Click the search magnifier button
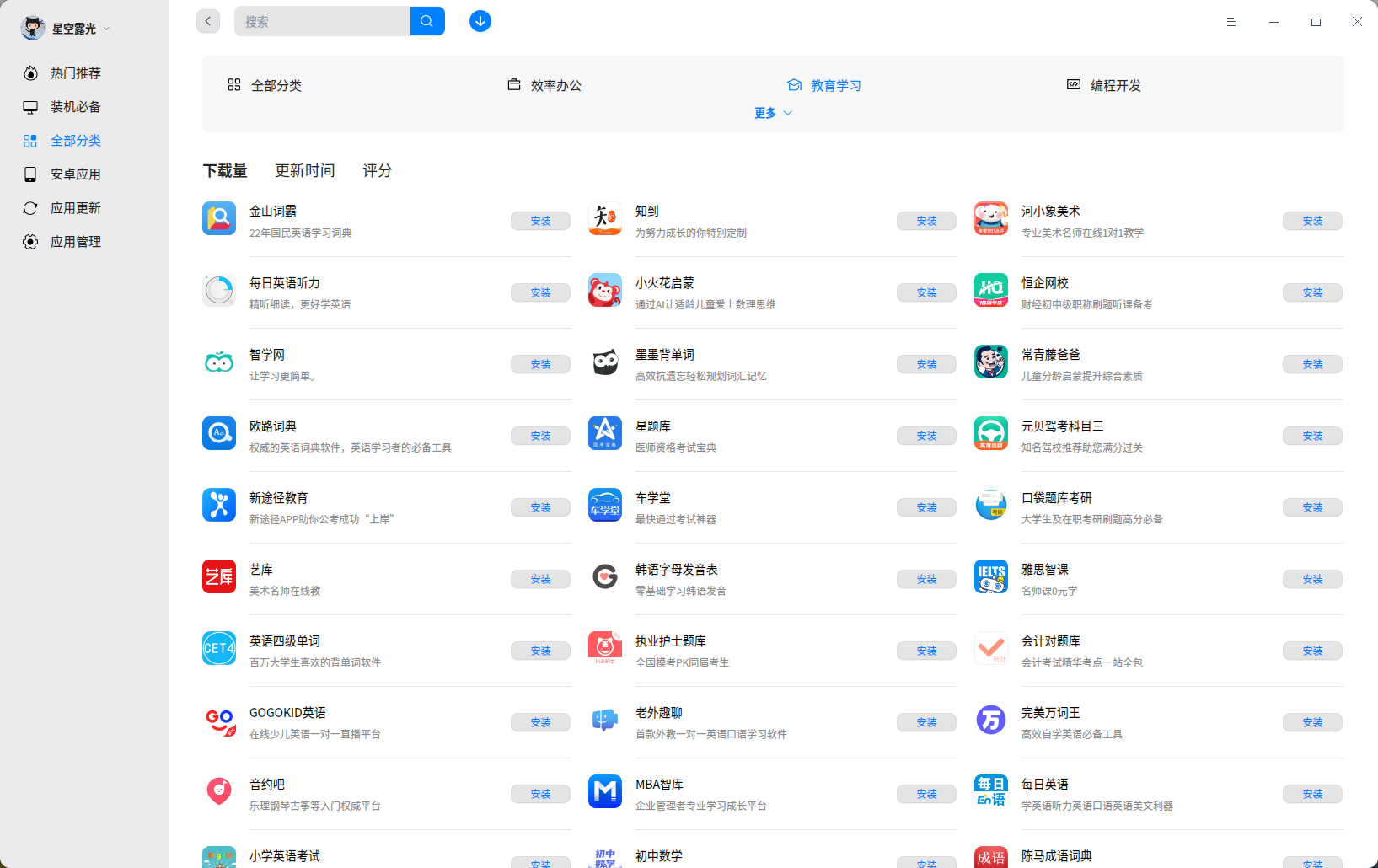 (427, 21)
